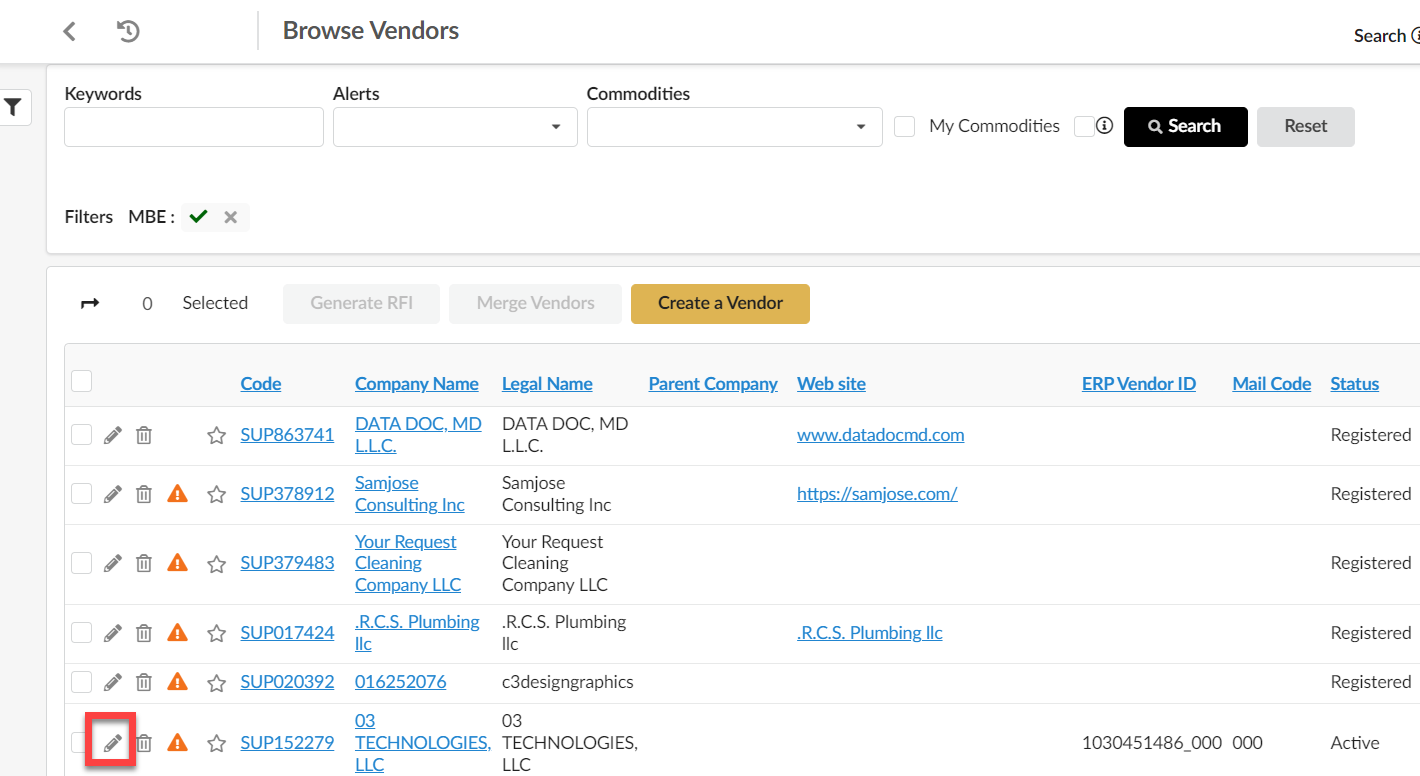Image resolution: width=1420 pixels, height=776 pixels.
Task: Open www.datadocmd.com website link
Action: click(x=881, y=435)
